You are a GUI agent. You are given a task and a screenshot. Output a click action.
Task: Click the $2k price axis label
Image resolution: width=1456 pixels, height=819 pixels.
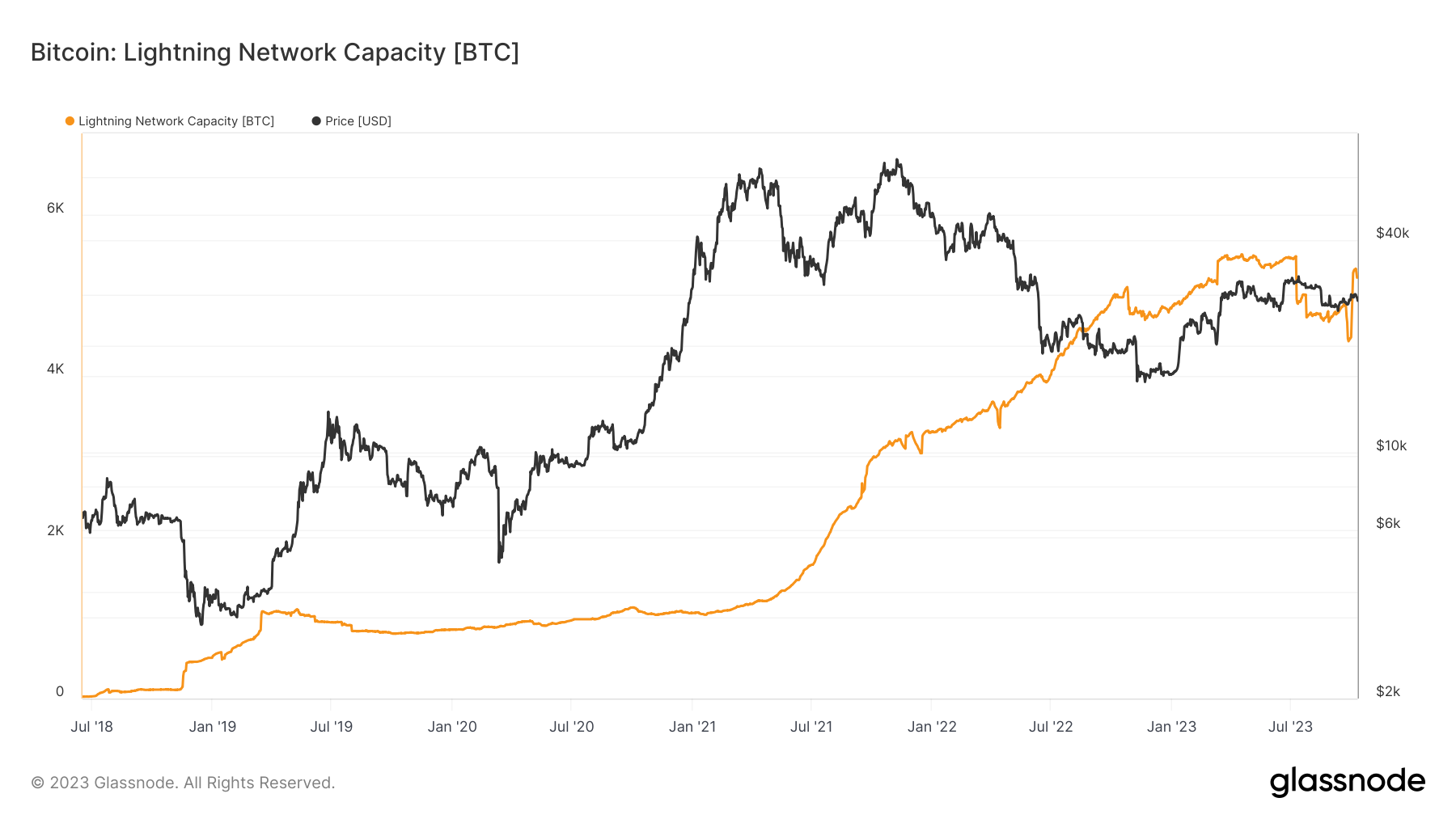1388,692
